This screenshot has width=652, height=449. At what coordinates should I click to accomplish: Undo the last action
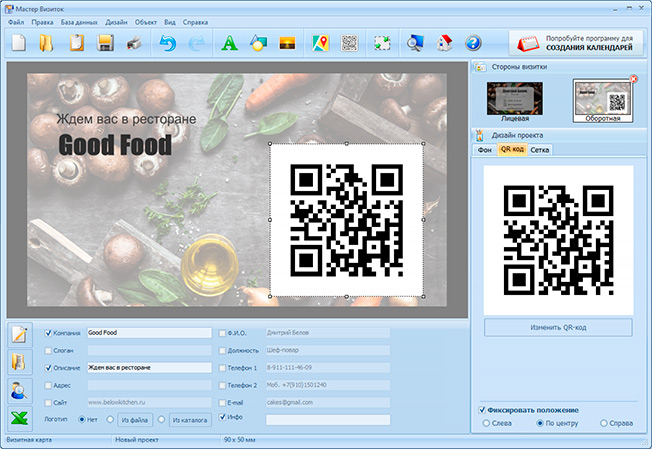pyautogui.click(x=168, y=43)
